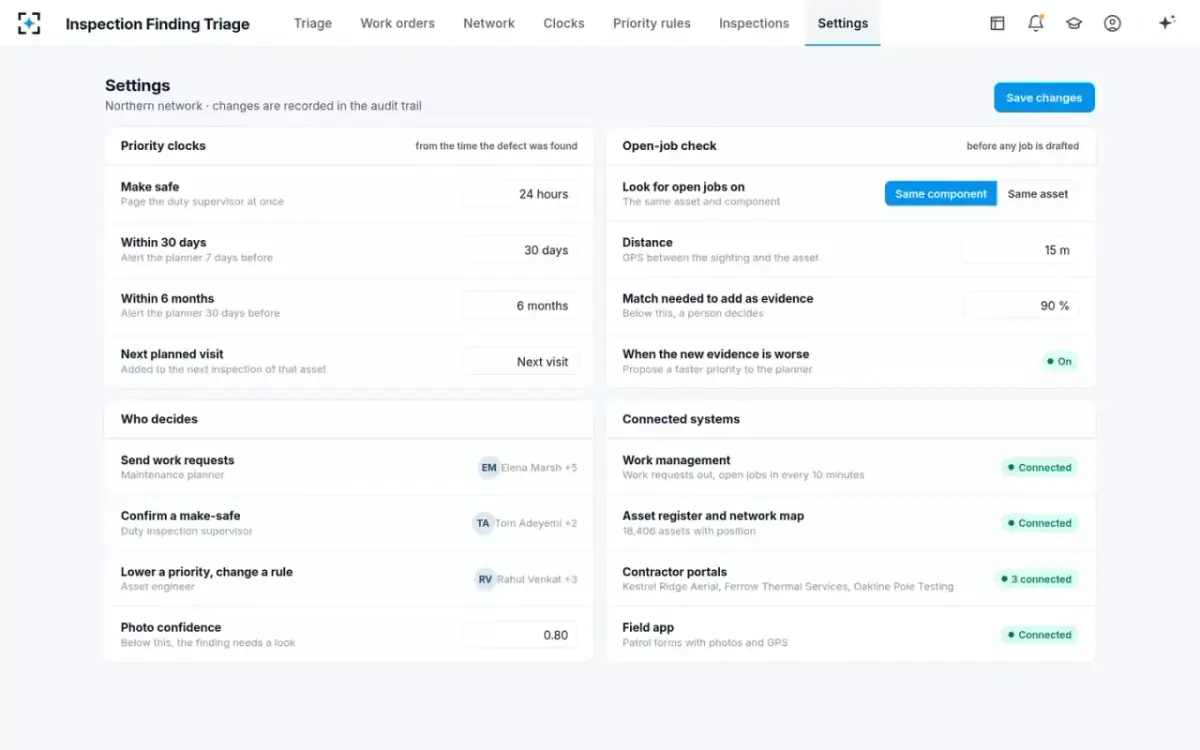Image resolution: width=1200 pixels, height=750 pixels.
Task: Click the Contractor portals row title
Action: [675, 572]
